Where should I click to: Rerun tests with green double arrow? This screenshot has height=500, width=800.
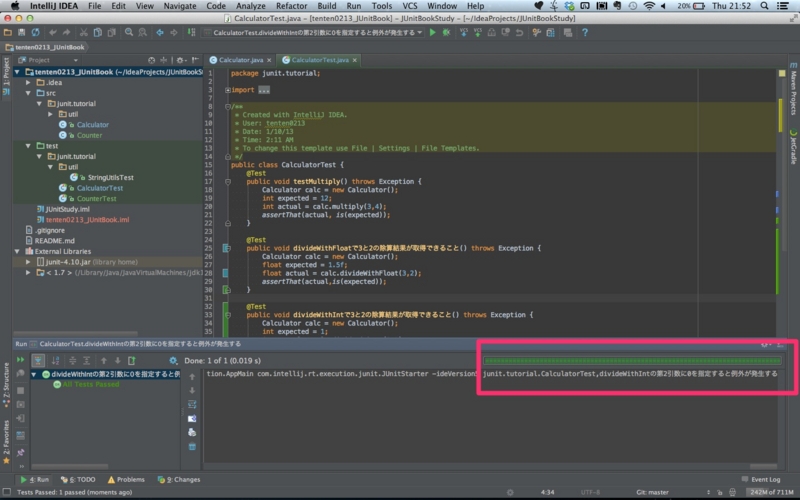tap(20, 360)
